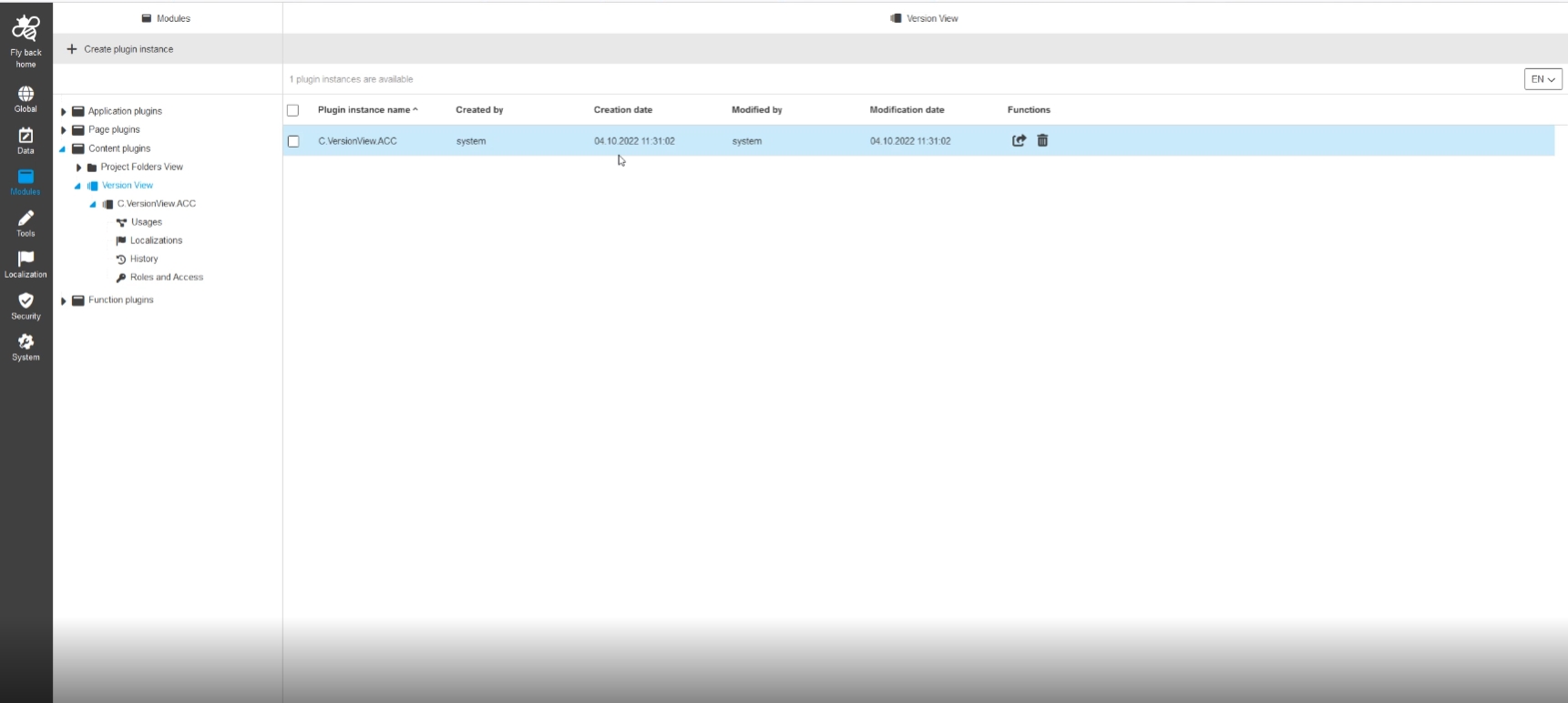This screenshot has width=1568, height=703.
Task: Open the Data section icon
Action: click(x=26, y=136)
